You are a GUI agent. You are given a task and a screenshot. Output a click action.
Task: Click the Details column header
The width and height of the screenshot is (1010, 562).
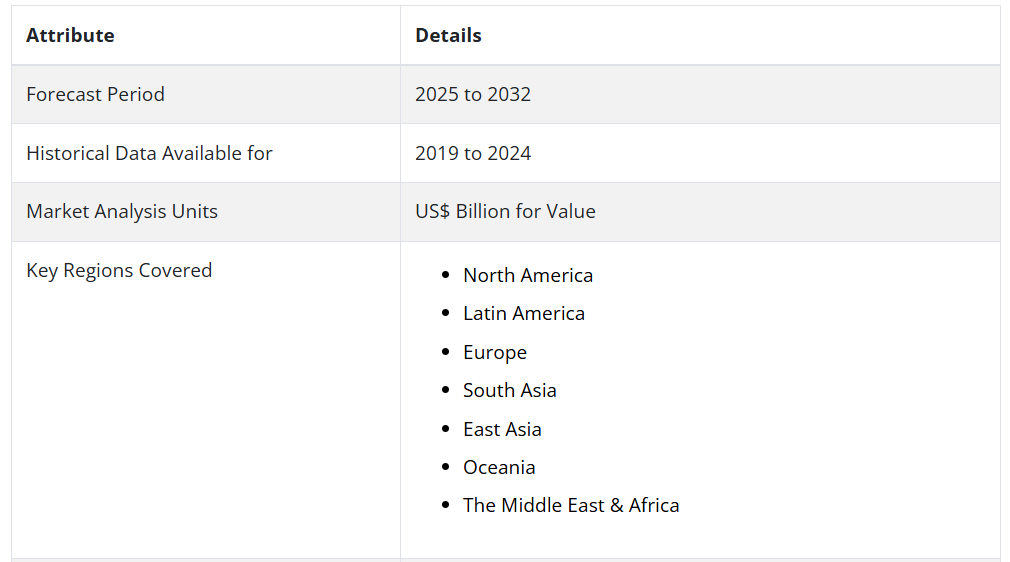point(448,36)
